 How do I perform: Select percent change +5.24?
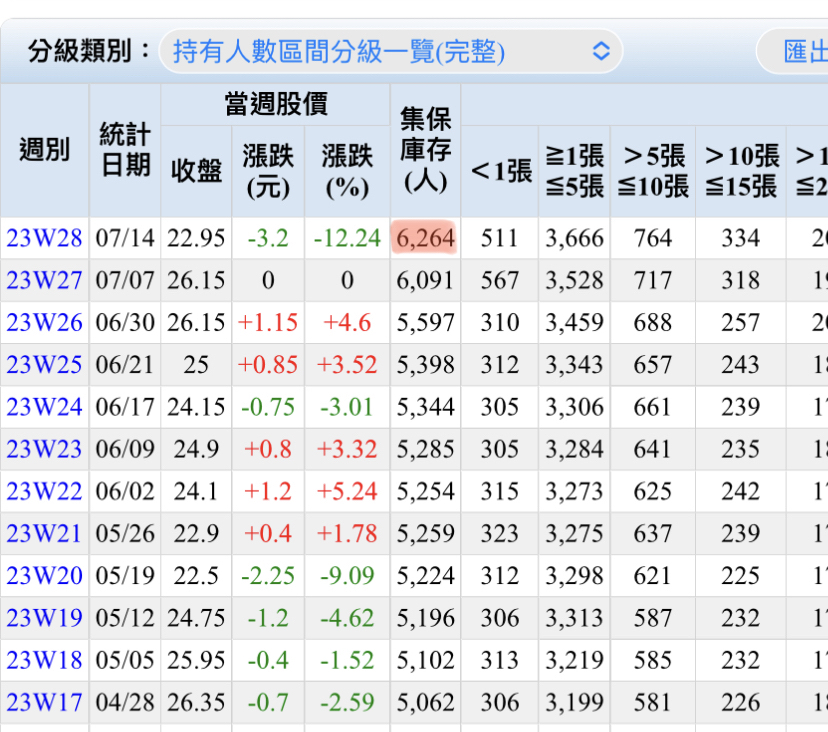347,492
